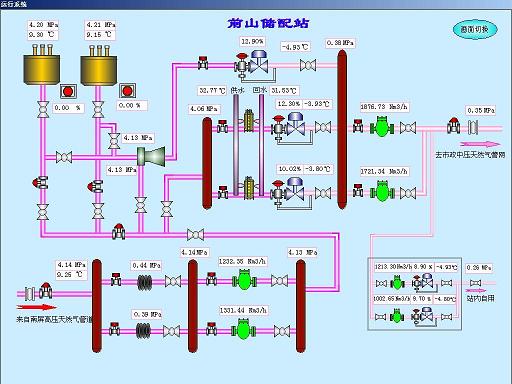Select the left golden storage tank
The width and height of the screenshot is (512, 384).
click(42, 65)
